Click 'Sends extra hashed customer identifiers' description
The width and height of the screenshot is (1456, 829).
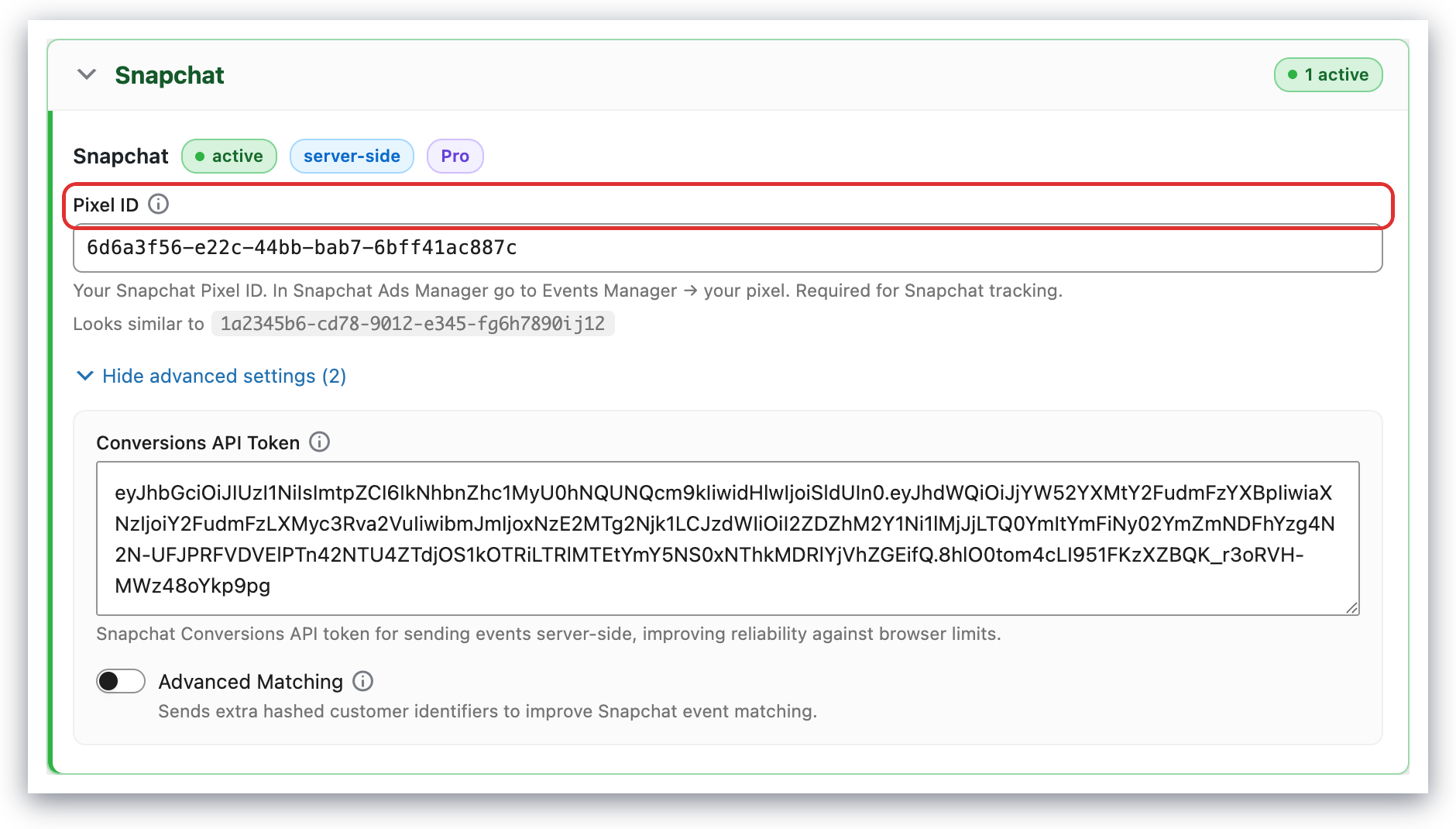tap(487, 711)
